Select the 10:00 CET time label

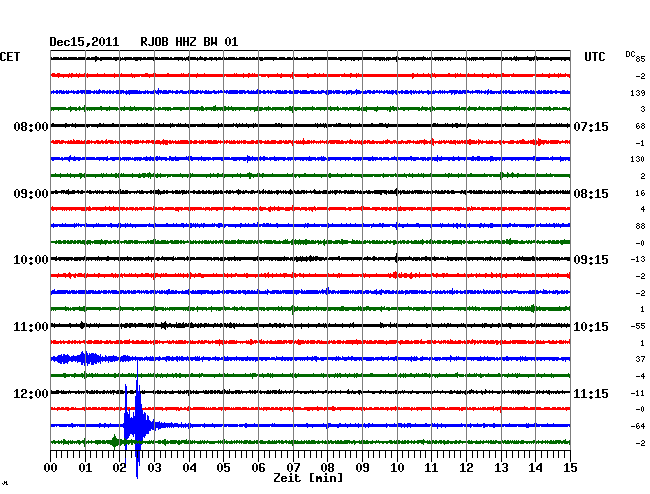click(x=31, y=260)
